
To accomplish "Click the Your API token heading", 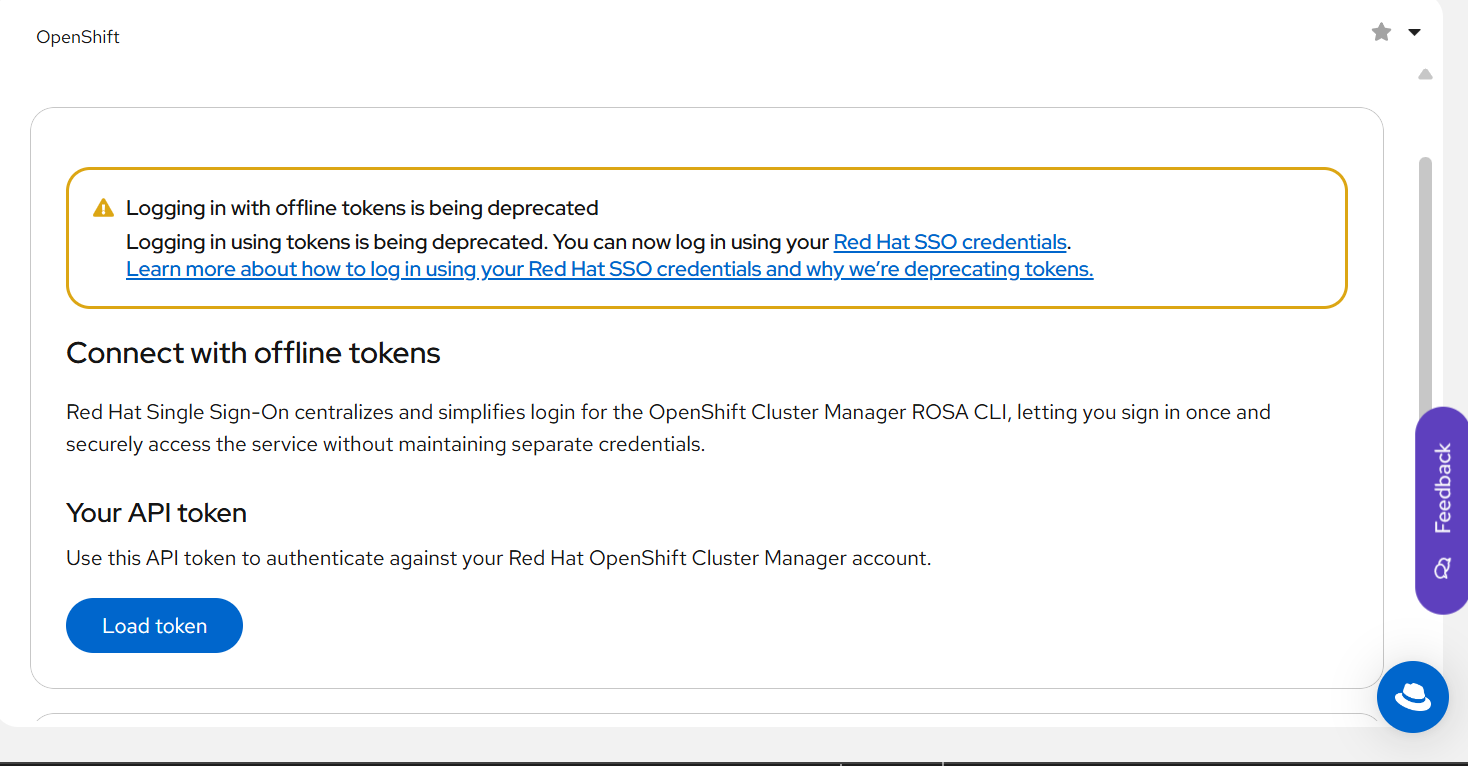I will point(156,513).
